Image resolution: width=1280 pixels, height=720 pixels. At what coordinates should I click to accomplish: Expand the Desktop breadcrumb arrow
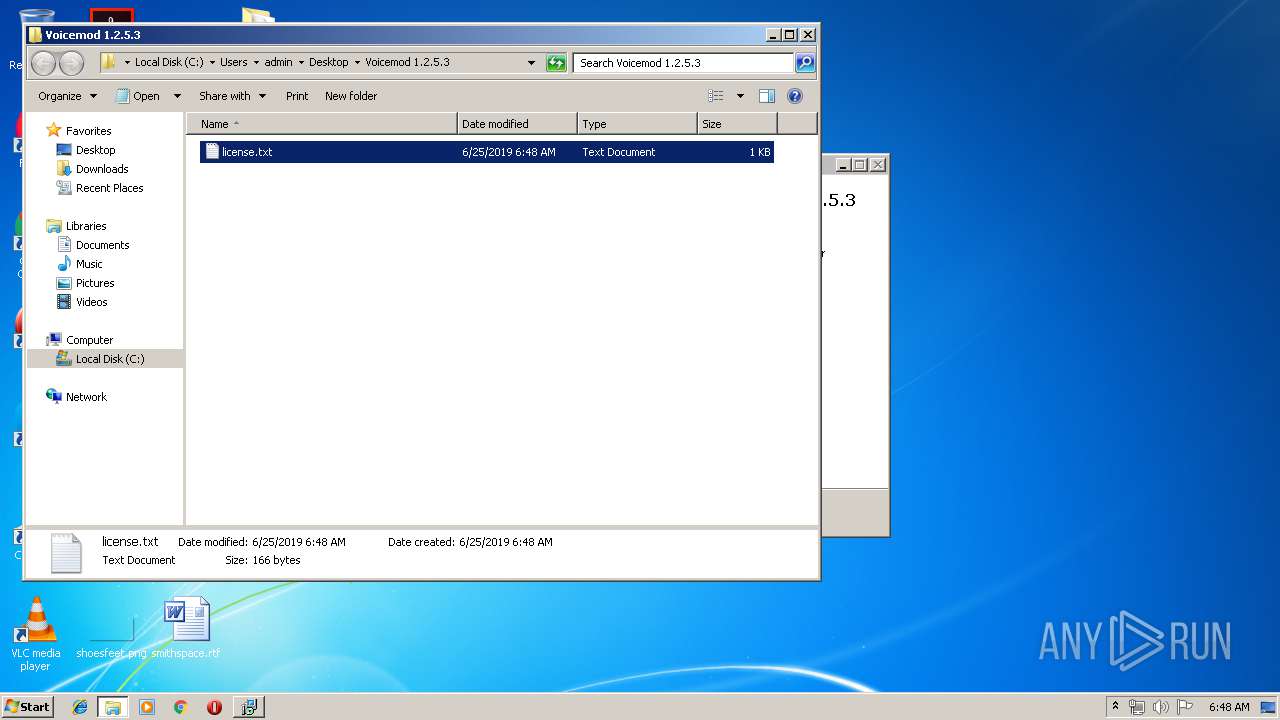(357, 62)
